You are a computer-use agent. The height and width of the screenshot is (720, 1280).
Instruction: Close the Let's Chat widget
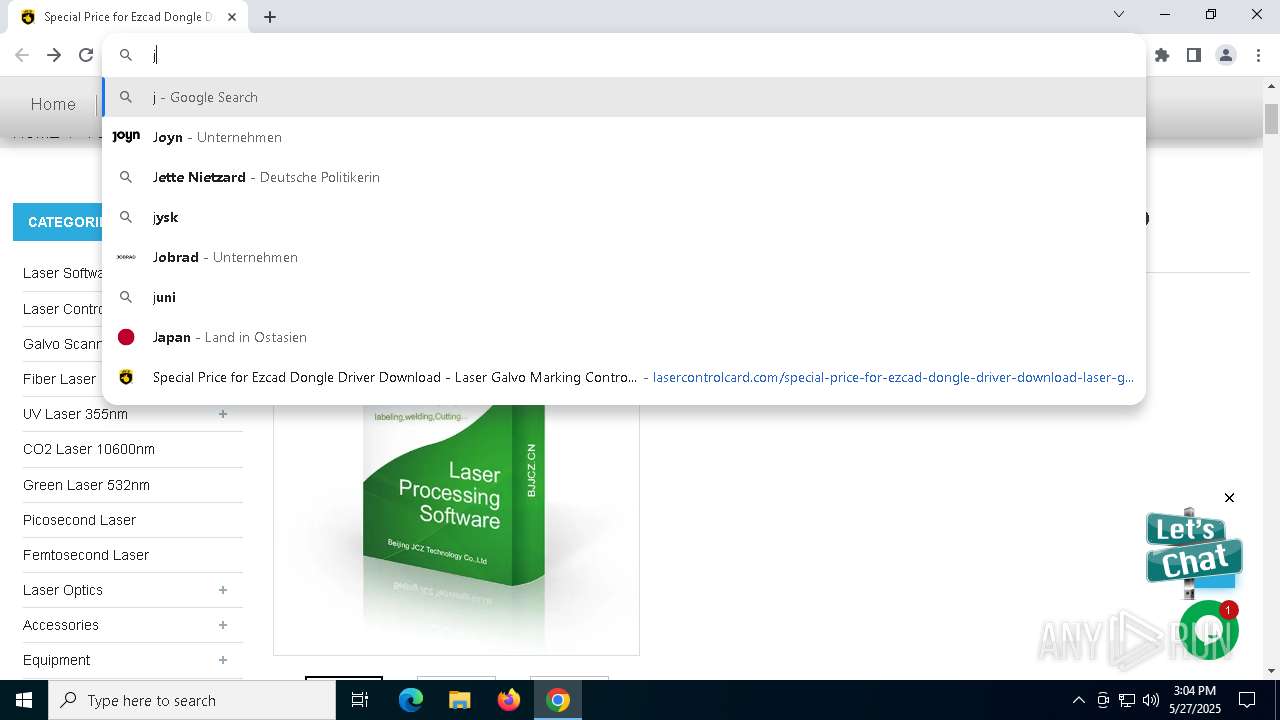tap(1229, 498)
